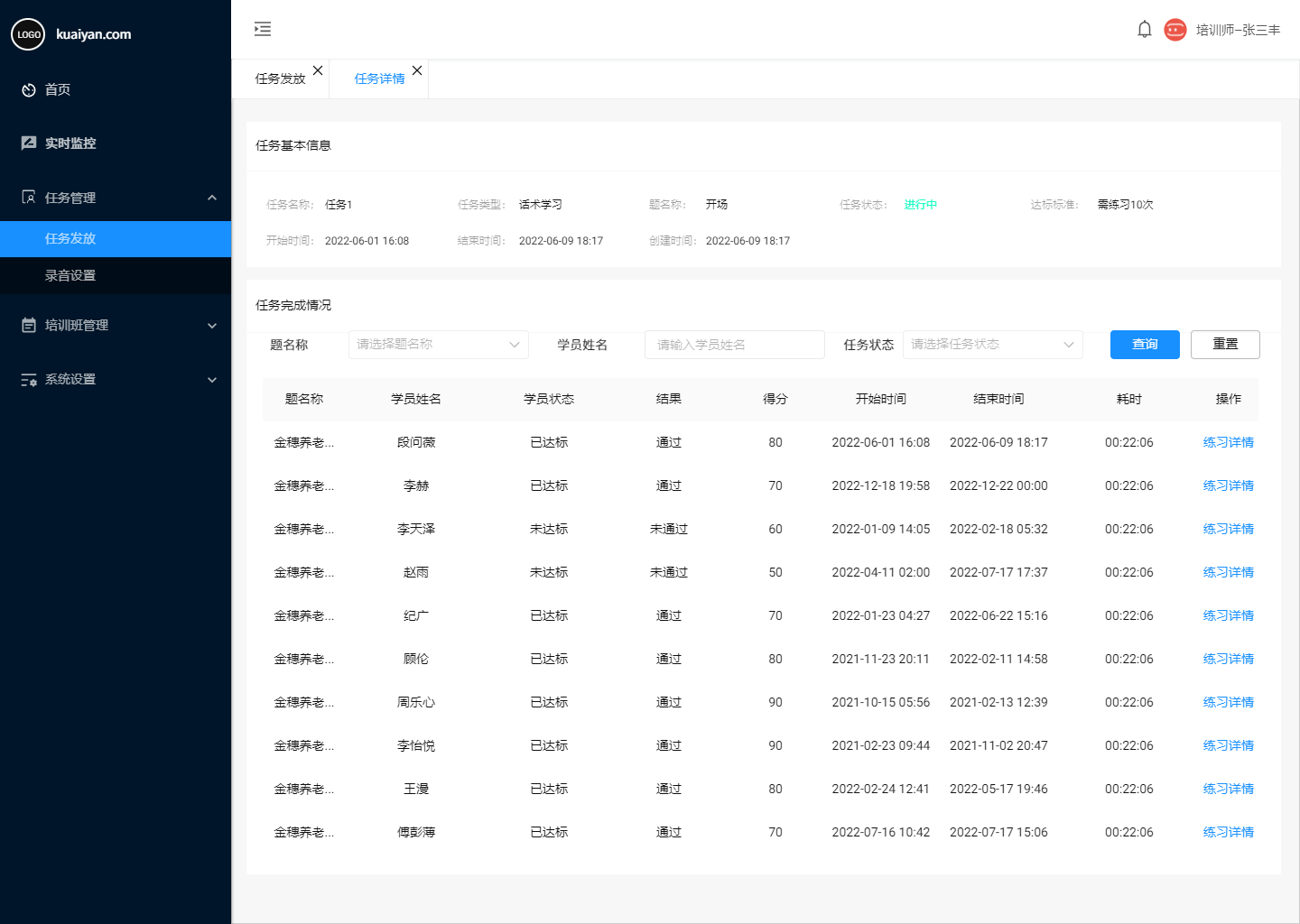Open 练习详情 for 纪广

pyautogui.click(x=1229, y=615)
